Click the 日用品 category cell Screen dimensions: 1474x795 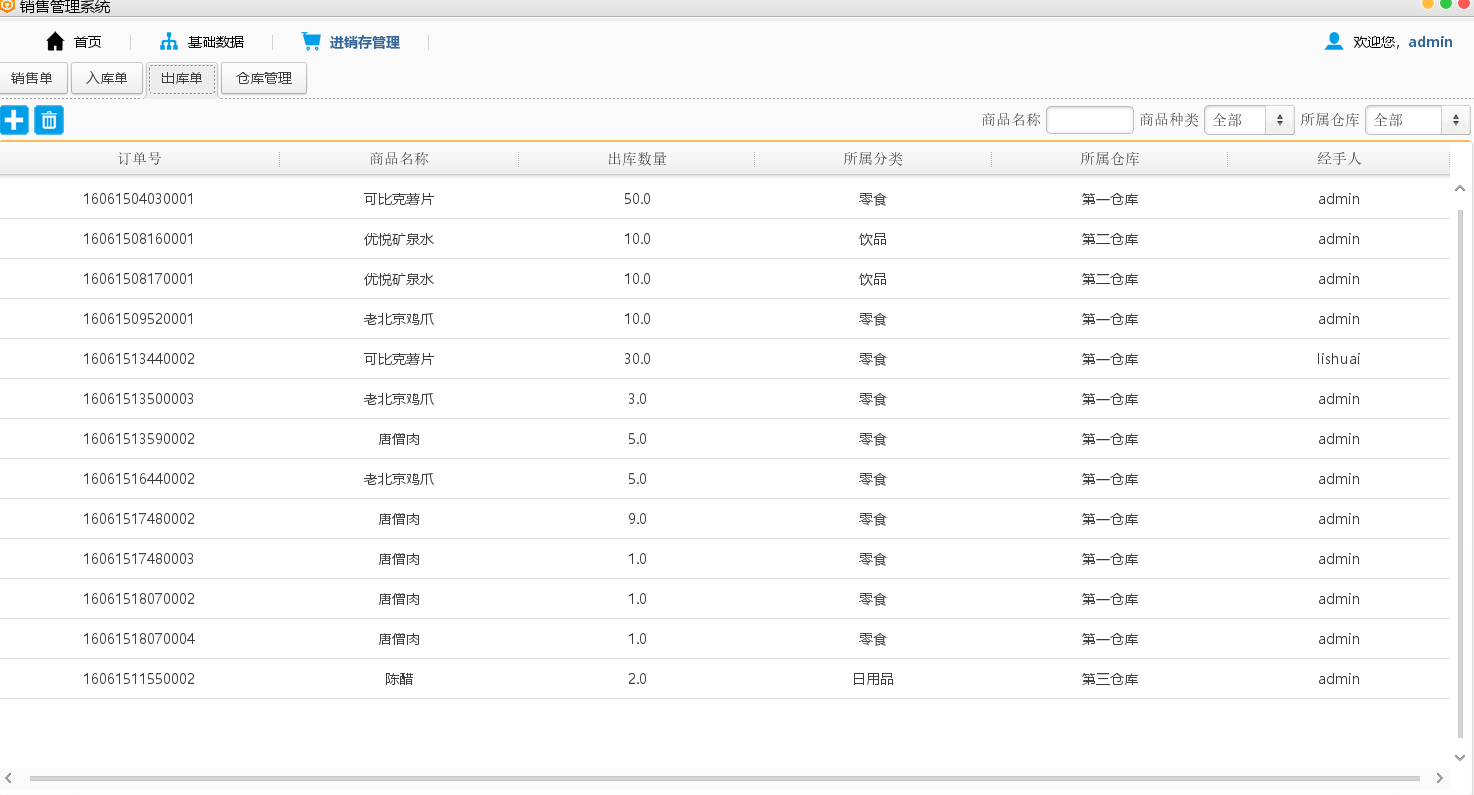(873, 679)
